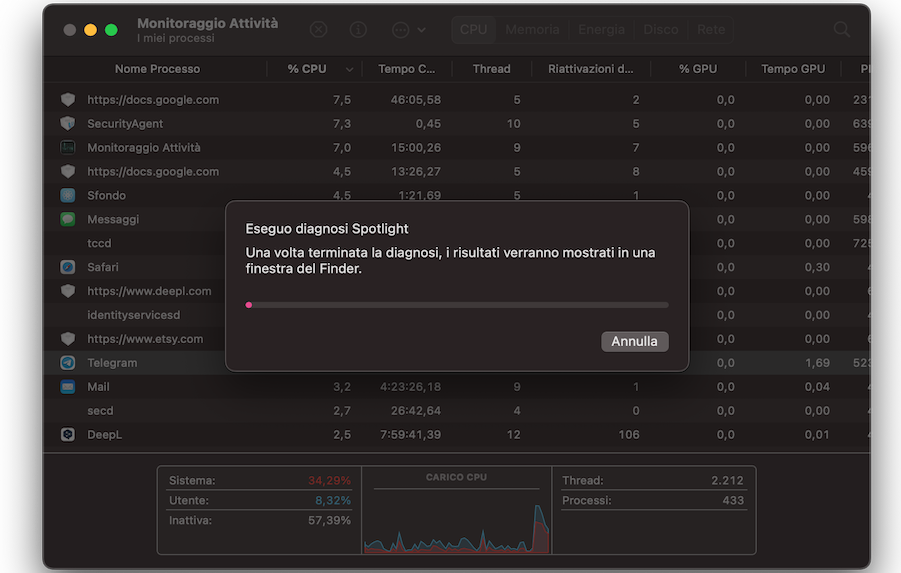Click the stop process toolbar icon
The image size is (901, 573).
pyautogui.click(x=318, y=29)
